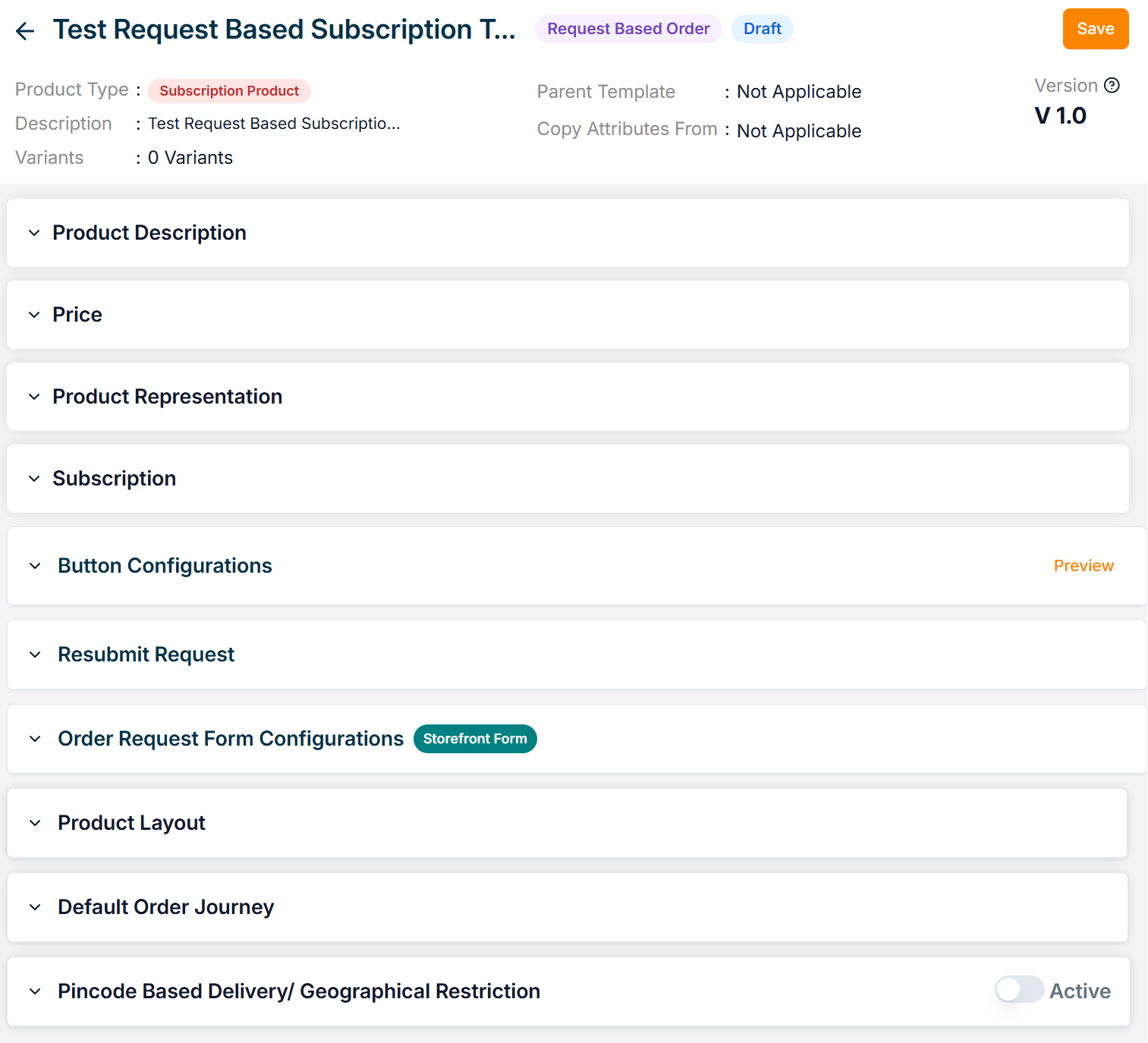Viewport: 1148px width, 1043px height.
Task: Expand the Product Description section chevron
Action: coord(34,233)
